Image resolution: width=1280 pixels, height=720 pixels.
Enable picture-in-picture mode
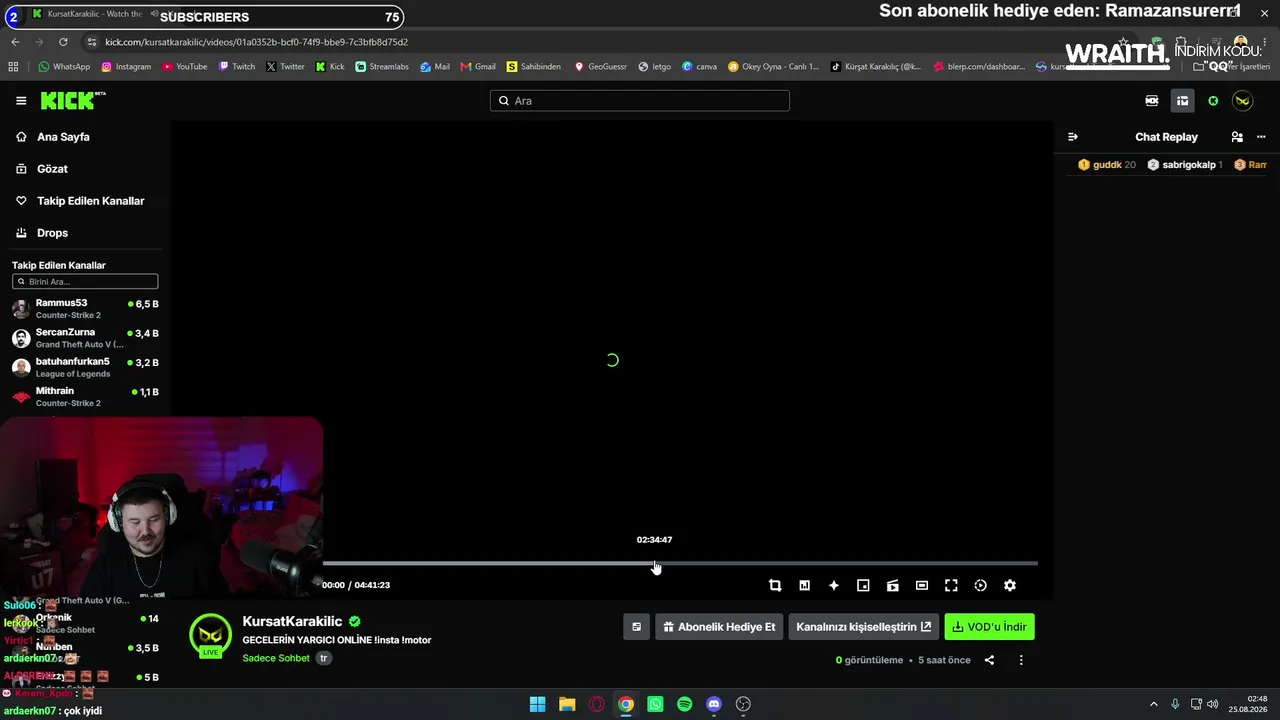tap(863, 585)
